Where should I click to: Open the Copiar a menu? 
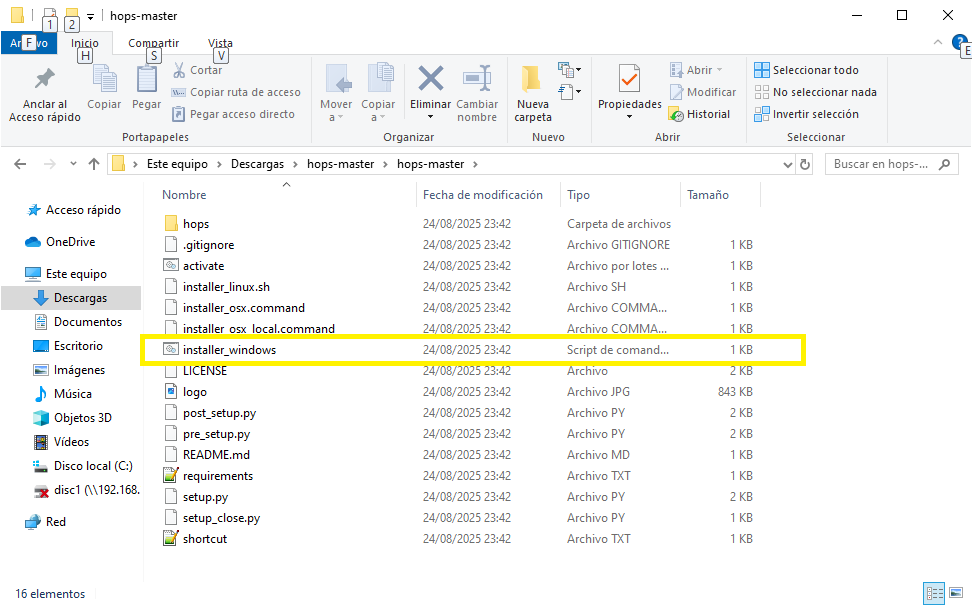[378, 94]
